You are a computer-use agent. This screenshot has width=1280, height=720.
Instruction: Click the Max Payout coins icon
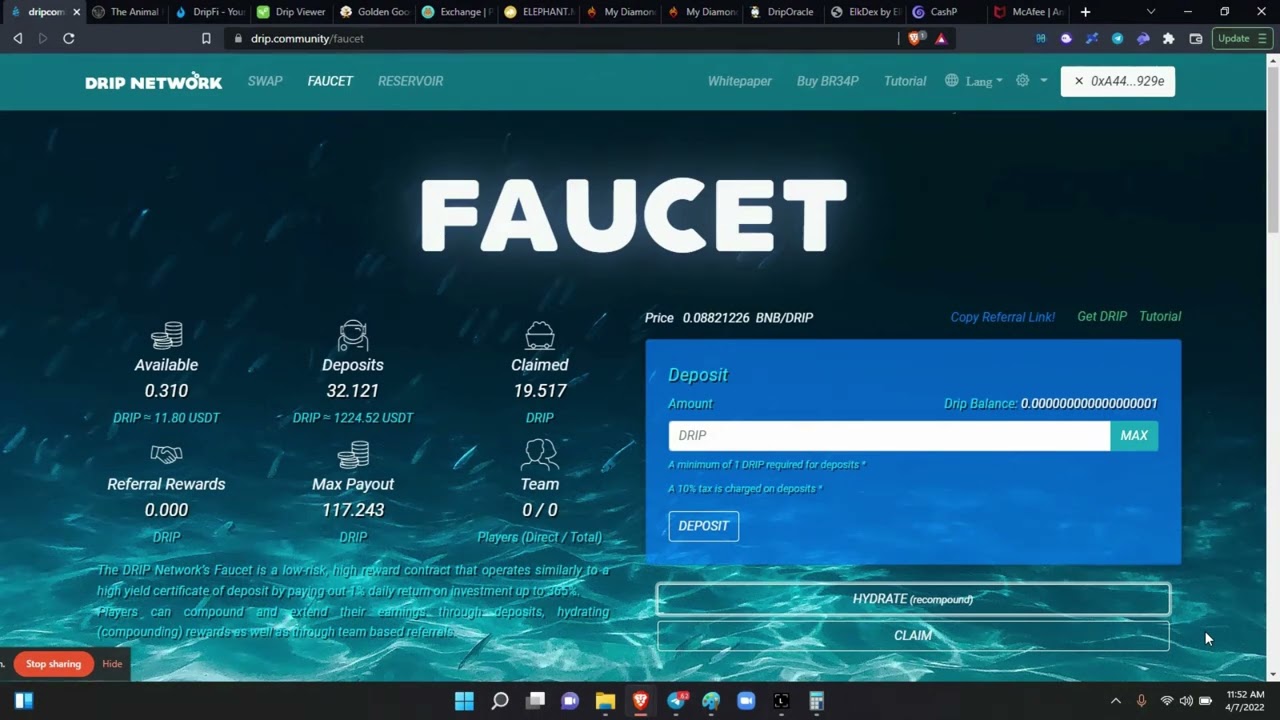pyautogui.click(x=353, y=454)
